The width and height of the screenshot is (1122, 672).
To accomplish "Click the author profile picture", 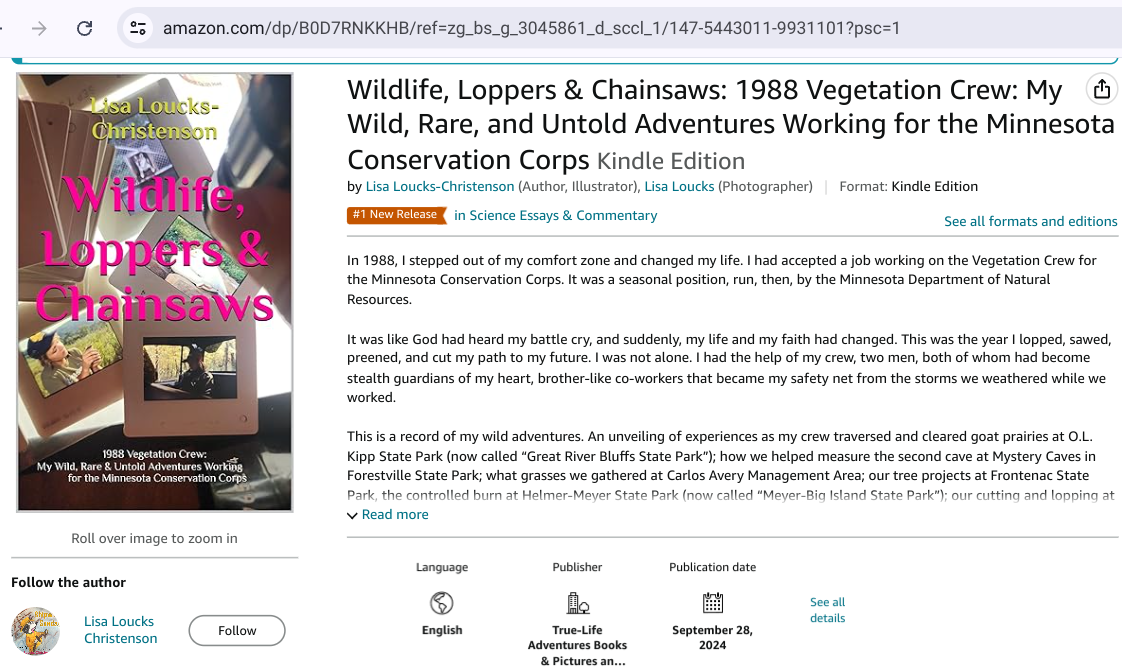I will 35,630.
